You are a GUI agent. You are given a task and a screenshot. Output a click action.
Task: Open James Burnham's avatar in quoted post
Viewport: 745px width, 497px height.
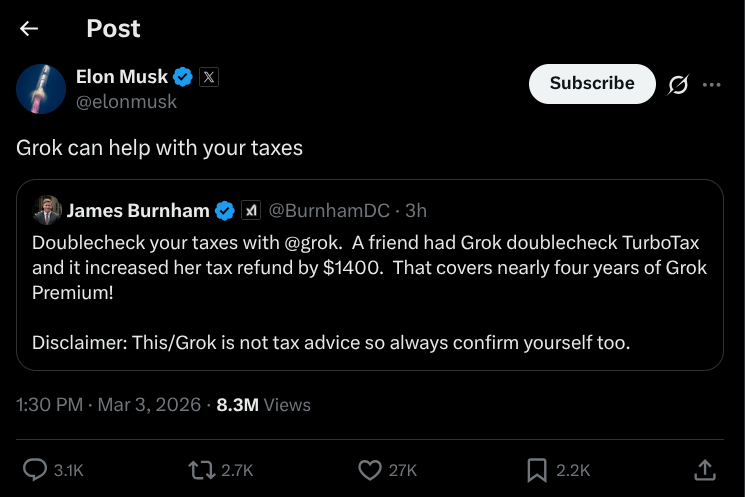(x=47, y=210)
